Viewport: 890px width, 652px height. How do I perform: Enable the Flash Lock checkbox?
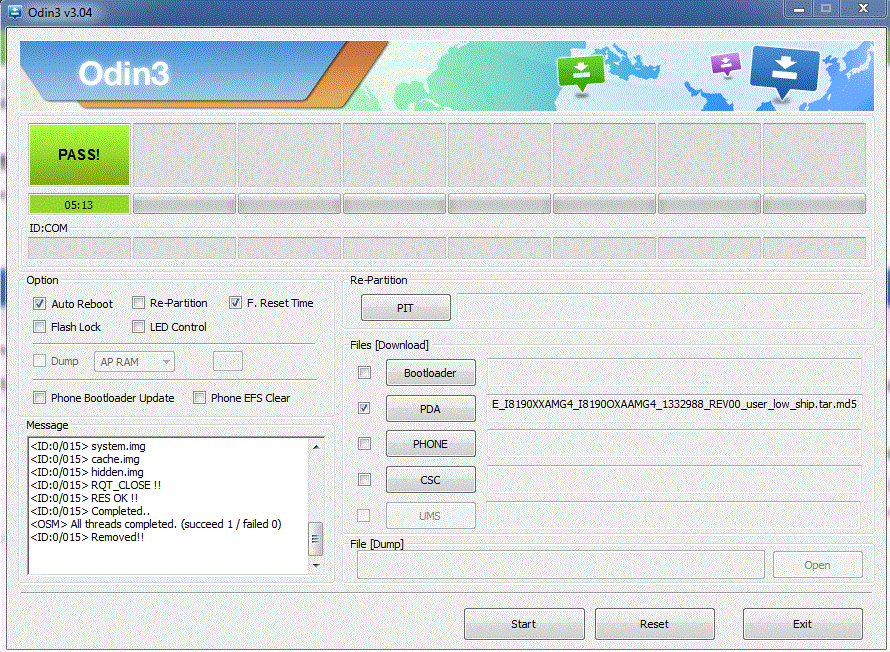coord(39,327)
